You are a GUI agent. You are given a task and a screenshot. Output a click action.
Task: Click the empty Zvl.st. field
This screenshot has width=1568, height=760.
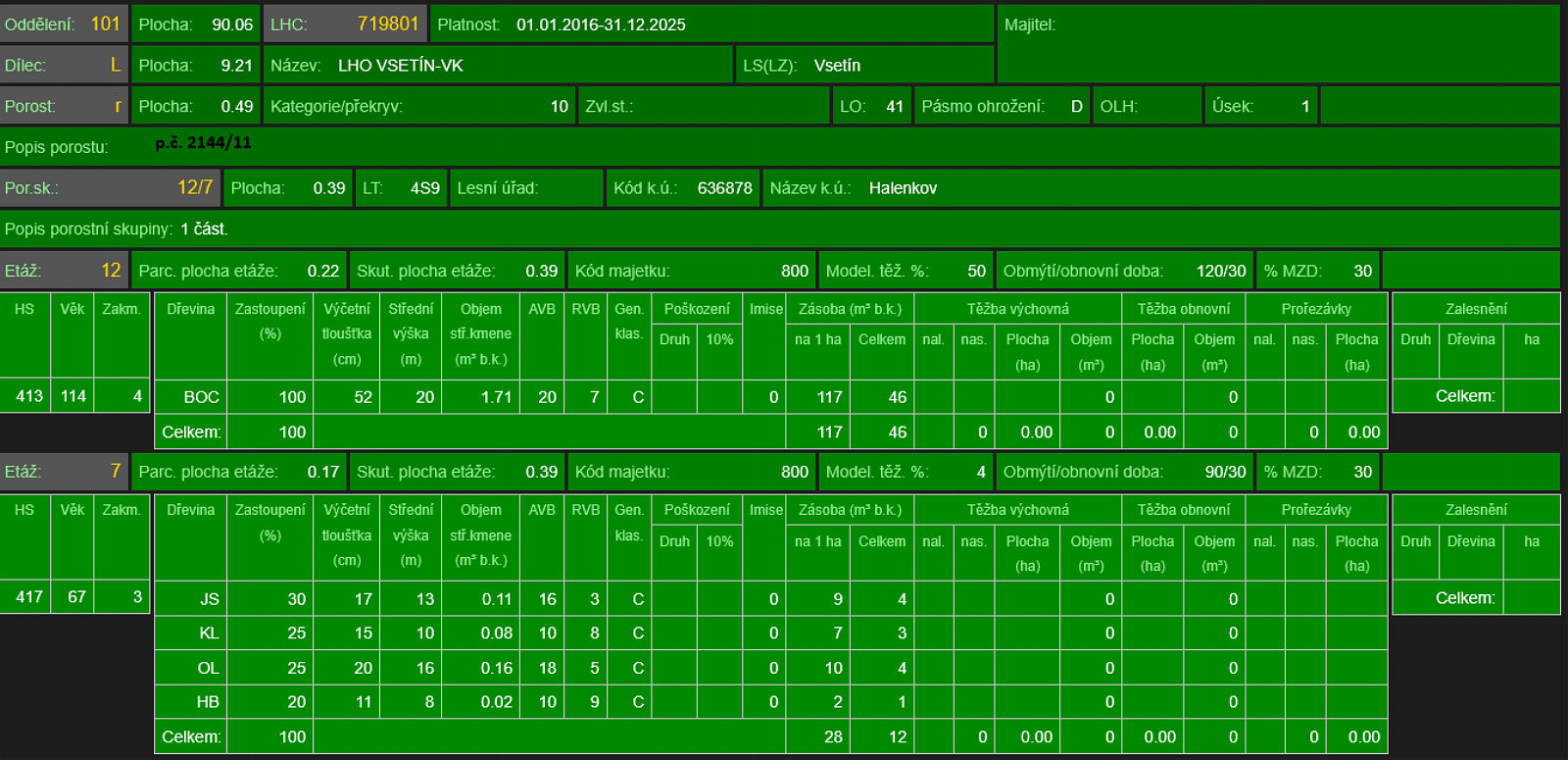(705, 106)
